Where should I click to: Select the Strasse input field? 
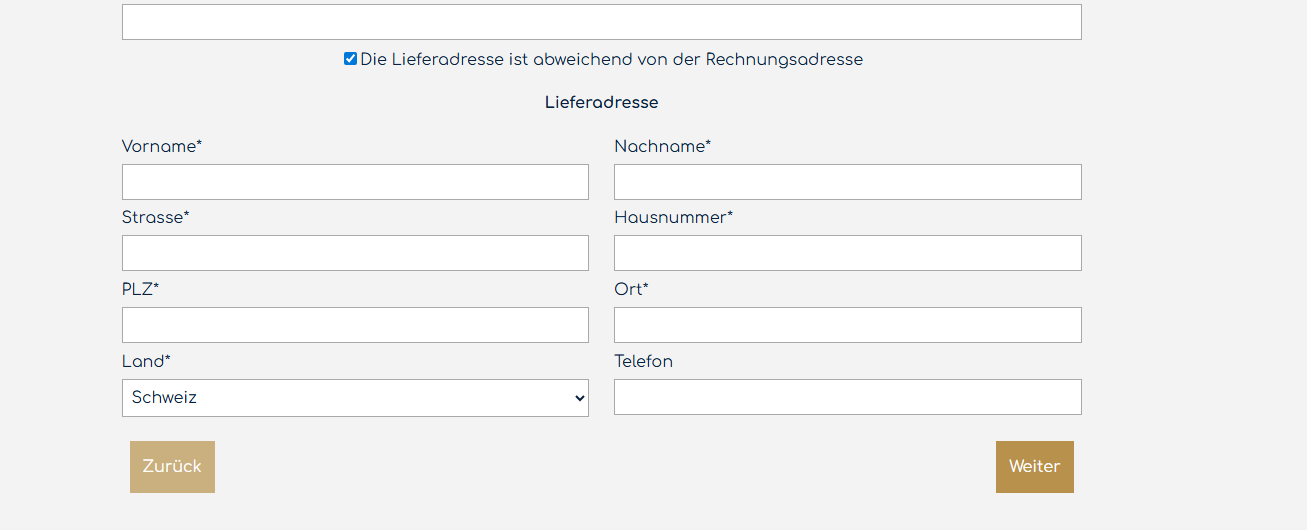coord(355,253)
